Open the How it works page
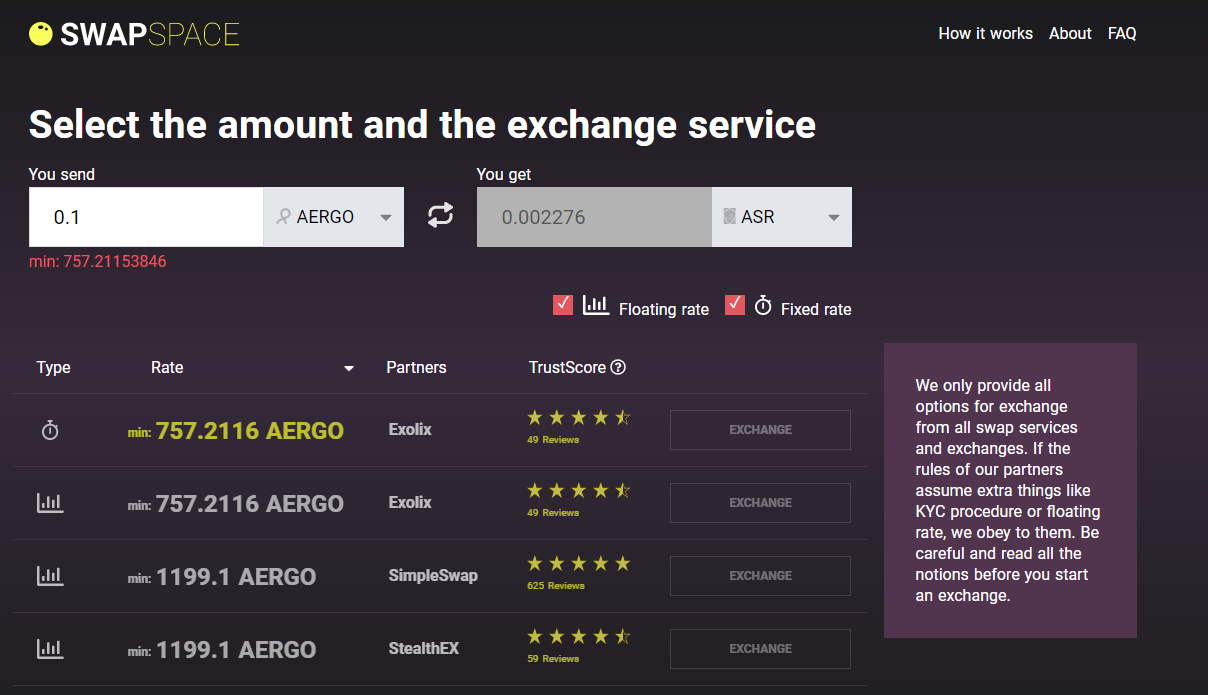The width and height of the screenshot is (1208, 695). (x=985, y=33)
